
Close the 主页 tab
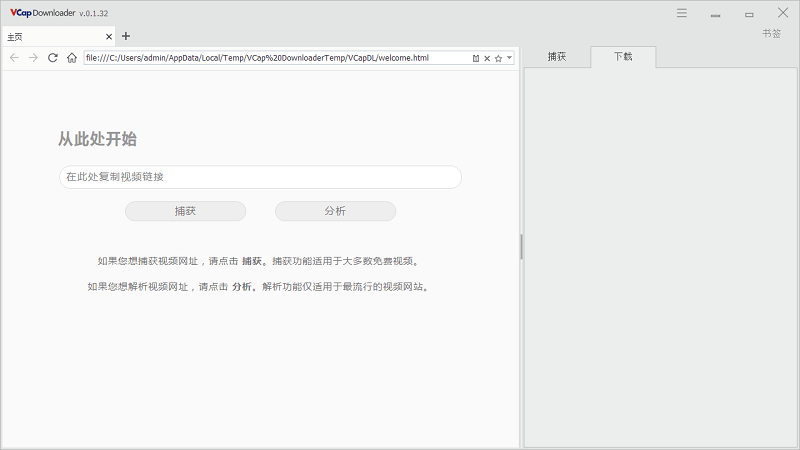point(109,36)
